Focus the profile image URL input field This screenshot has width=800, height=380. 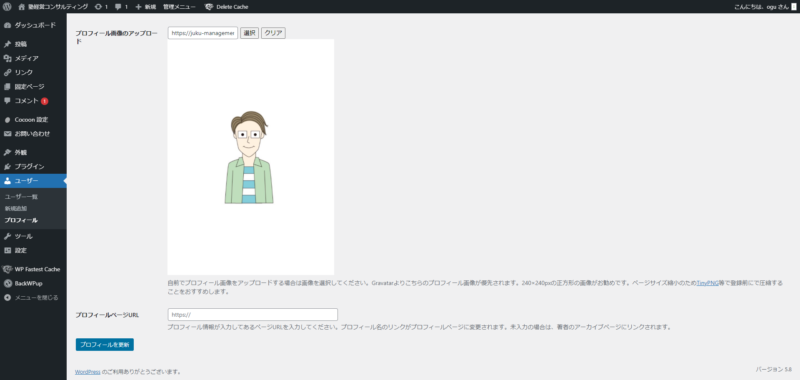pos(203,33)
